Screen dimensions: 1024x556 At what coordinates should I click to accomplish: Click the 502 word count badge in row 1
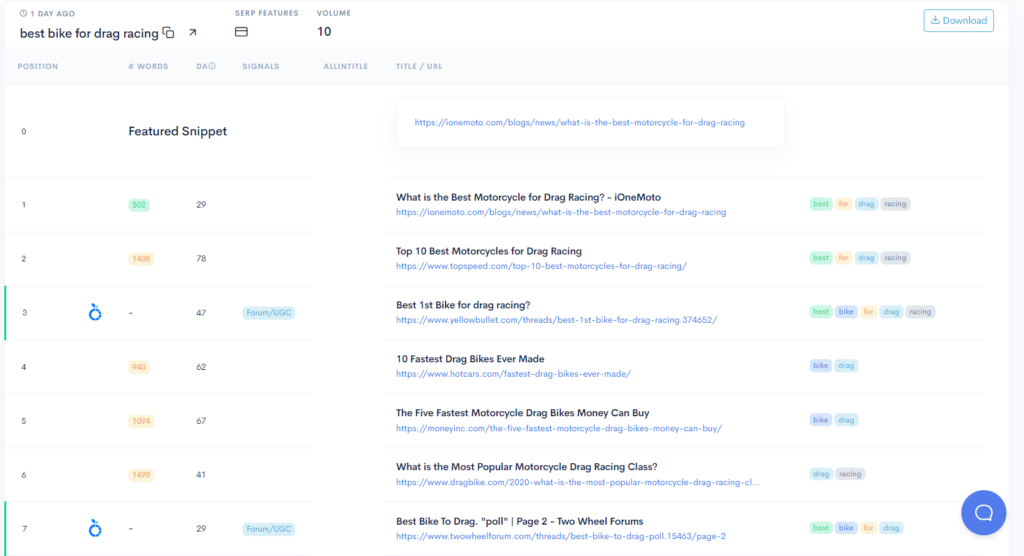point(139,205)
